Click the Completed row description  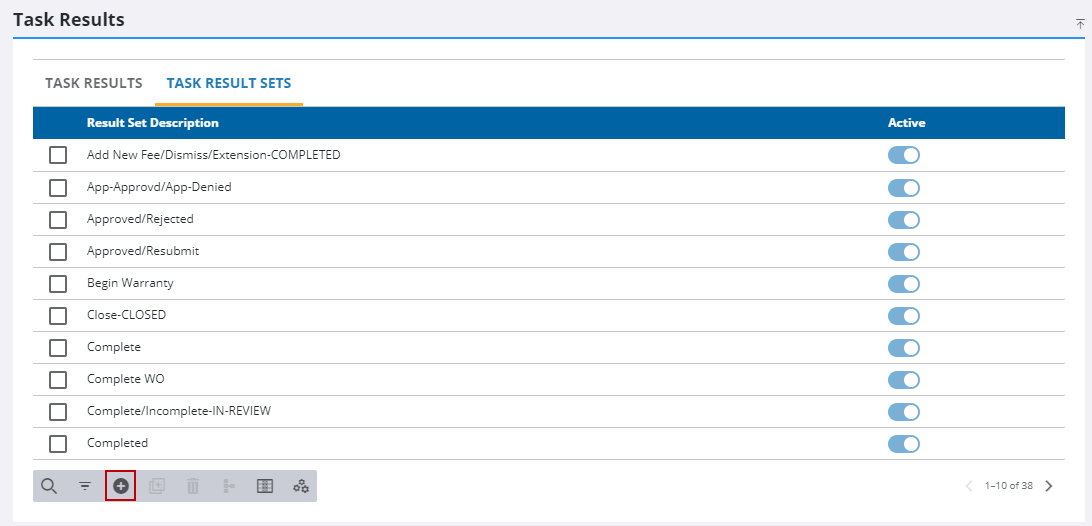pyautogui.click(x=117, y=443)
